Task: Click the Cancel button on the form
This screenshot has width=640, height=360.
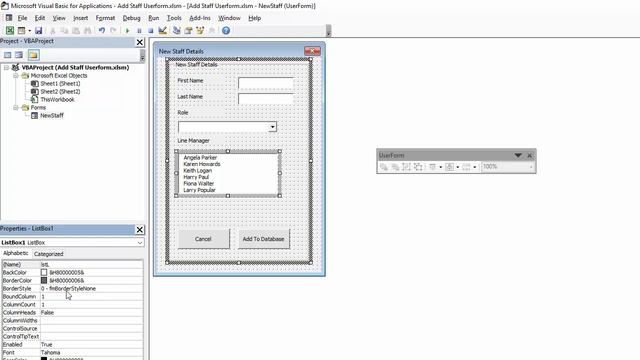Action: [x=203, y=239]
